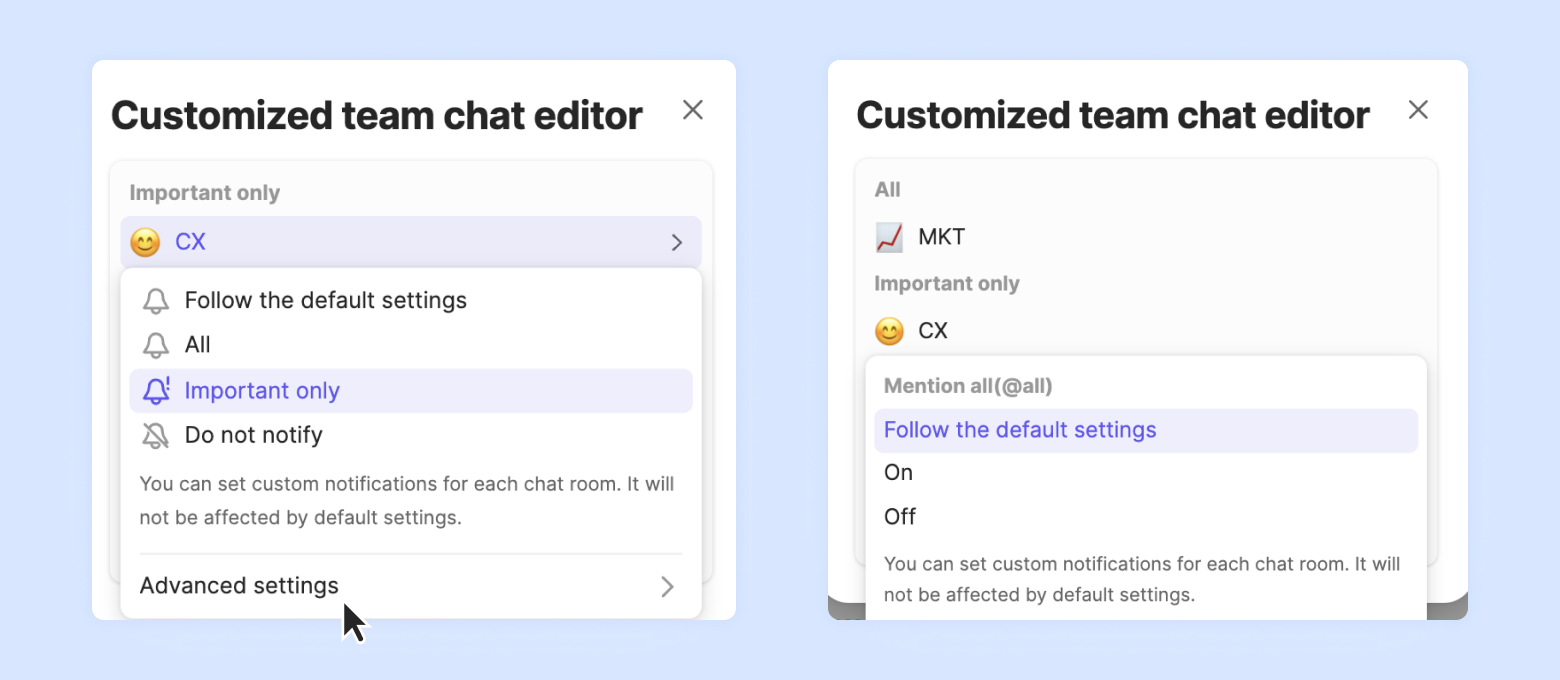Click the chart emoji next to MKT
This screenshot has width=1560, height=680.
click(889, 237)
